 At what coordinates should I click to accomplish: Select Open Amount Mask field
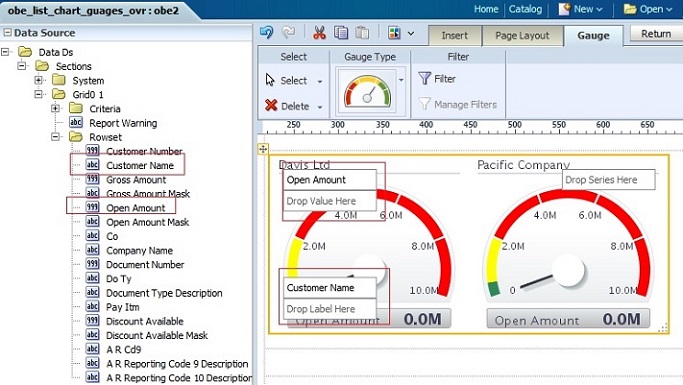pyautogui.click(x=148, y=222)
